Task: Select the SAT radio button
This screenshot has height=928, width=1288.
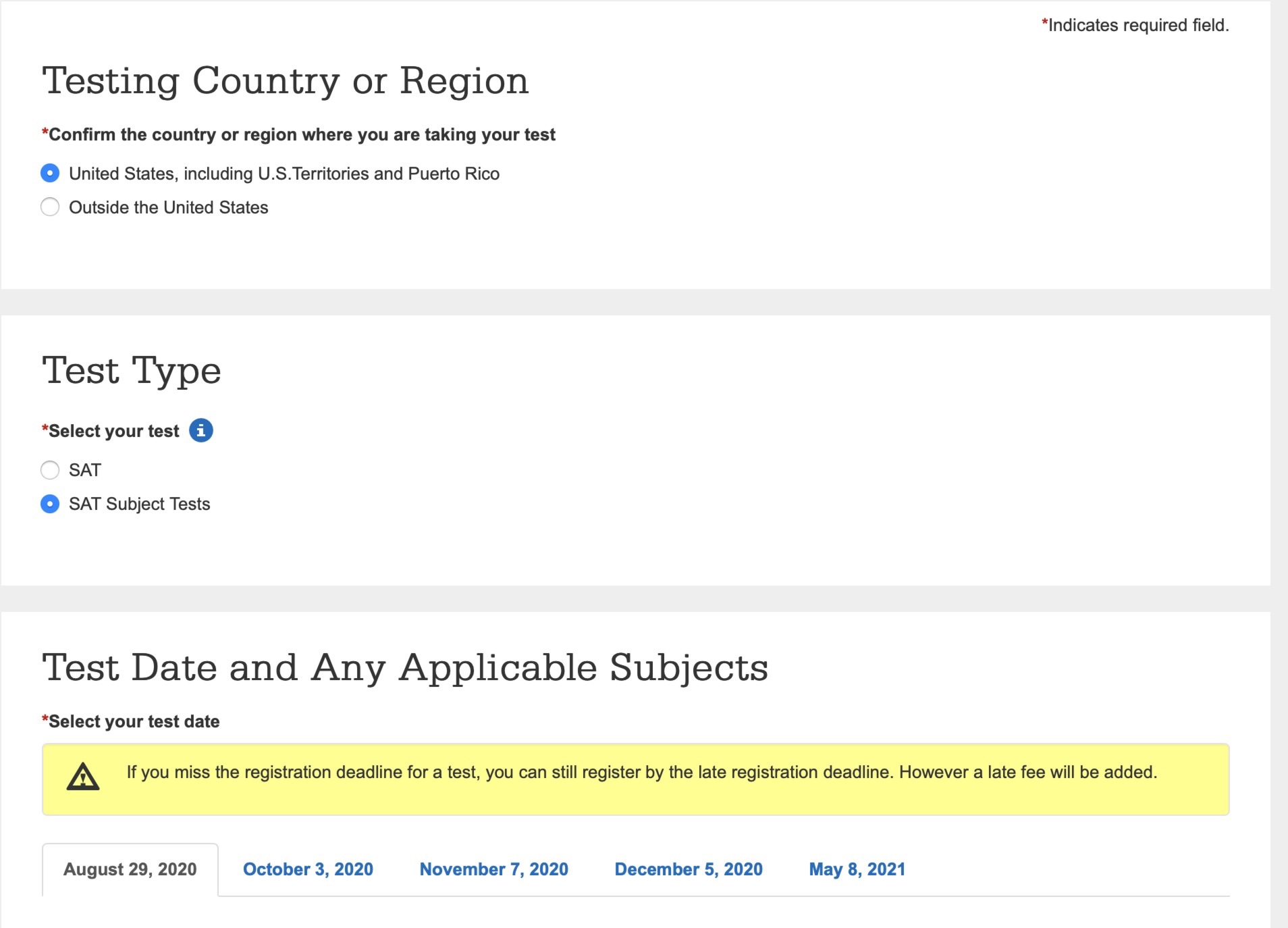Action: (50, 470)
